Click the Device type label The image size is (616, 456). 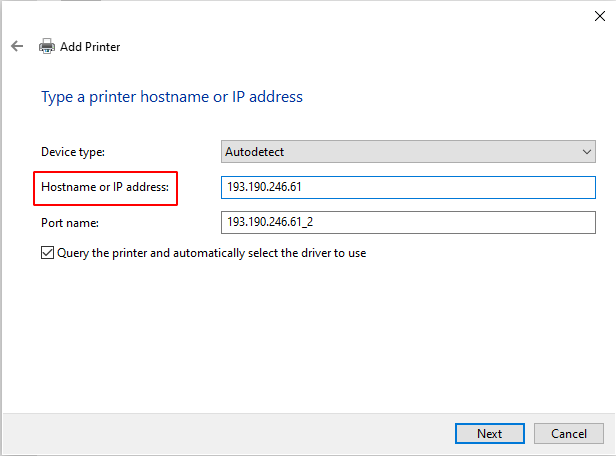(73, 152)
